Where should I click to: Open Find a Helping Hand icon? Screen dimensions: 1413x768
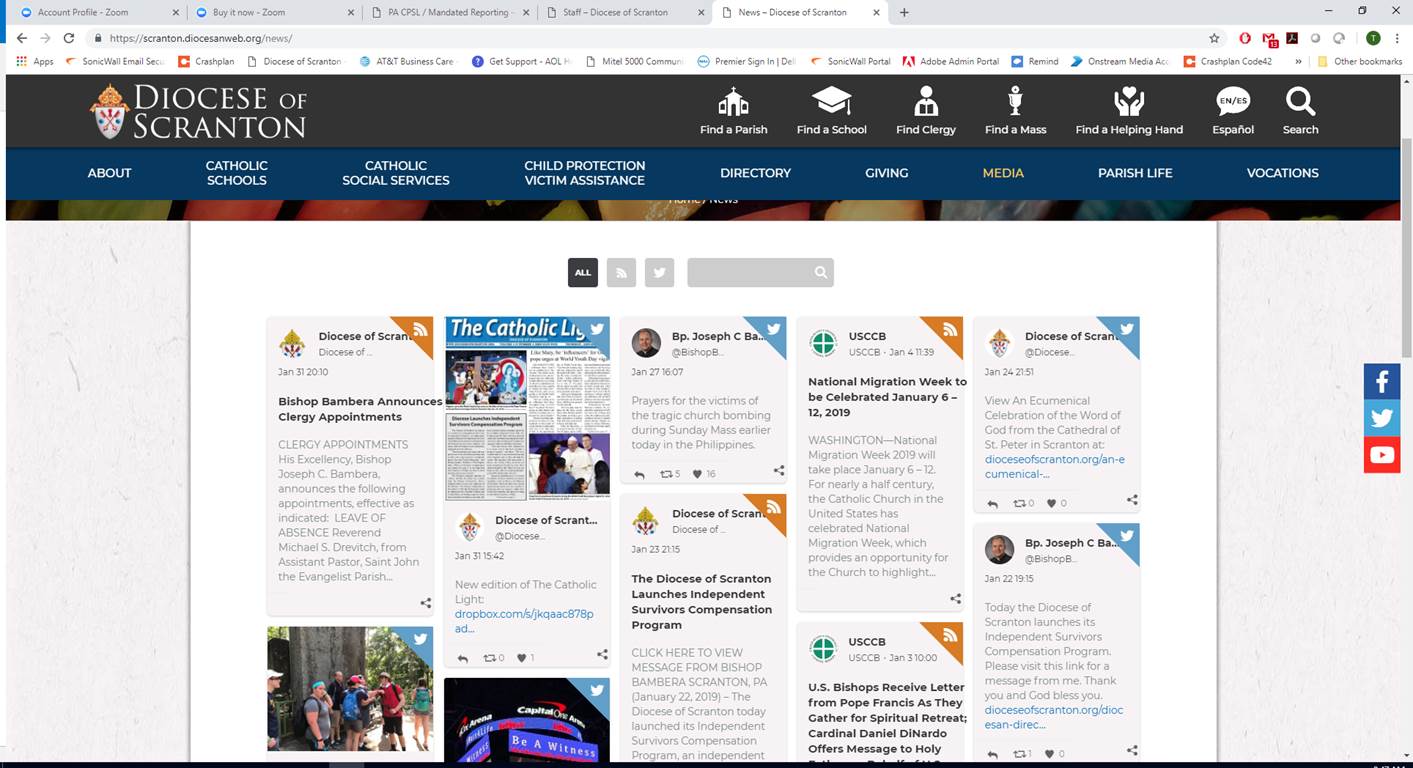pyautogui.click(x=1128, y=102)
